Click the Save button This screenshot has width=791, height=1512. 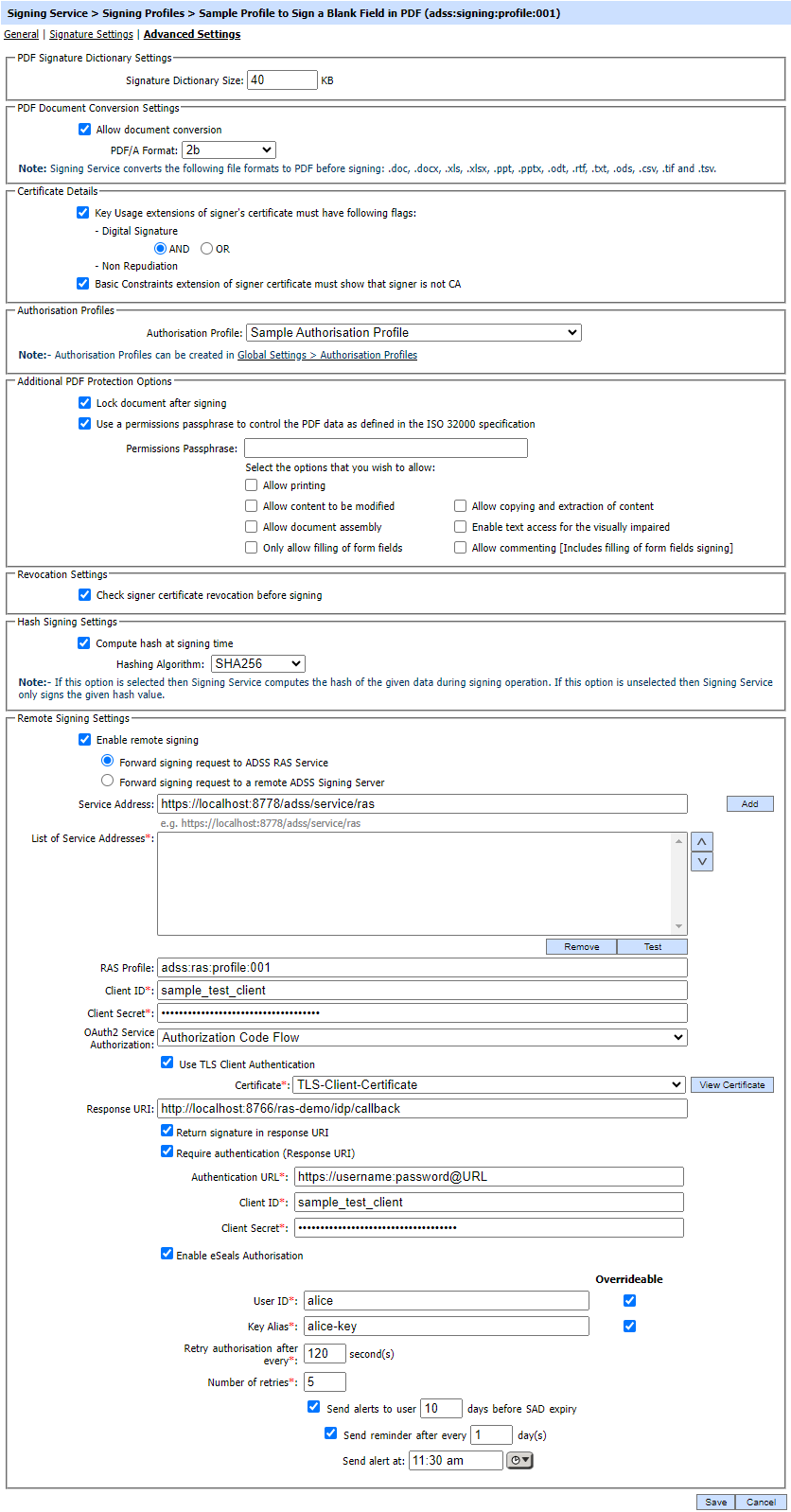click(716, 1502)
